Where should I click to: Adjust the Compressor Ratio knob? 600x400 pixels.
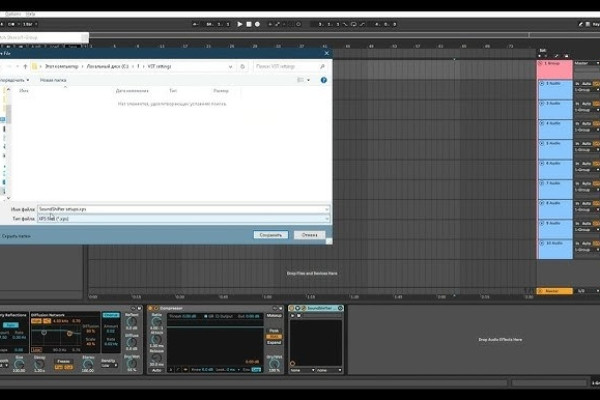coord(157,322)
